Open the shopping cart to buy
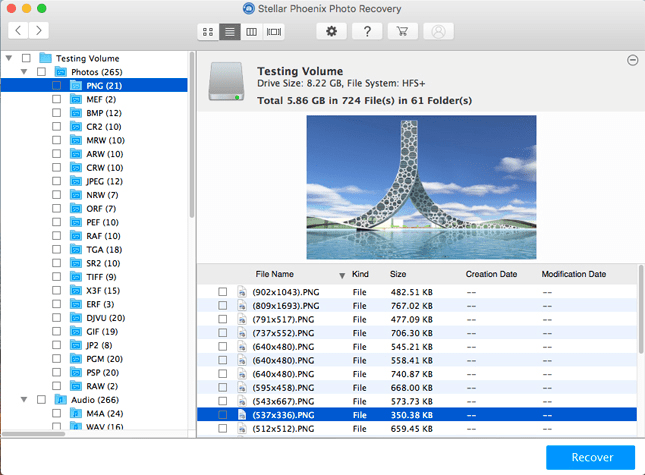645x475 pixels. click(x=403, y=31)
